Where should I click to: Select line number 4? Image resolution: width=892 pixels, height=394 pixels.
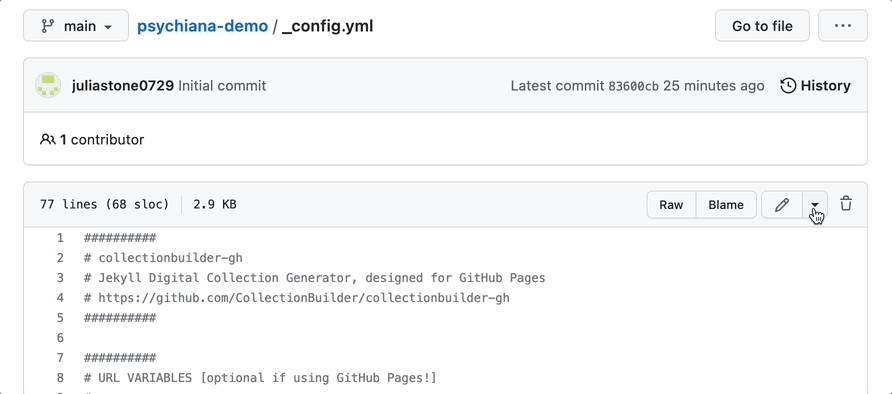coord(60,298)
